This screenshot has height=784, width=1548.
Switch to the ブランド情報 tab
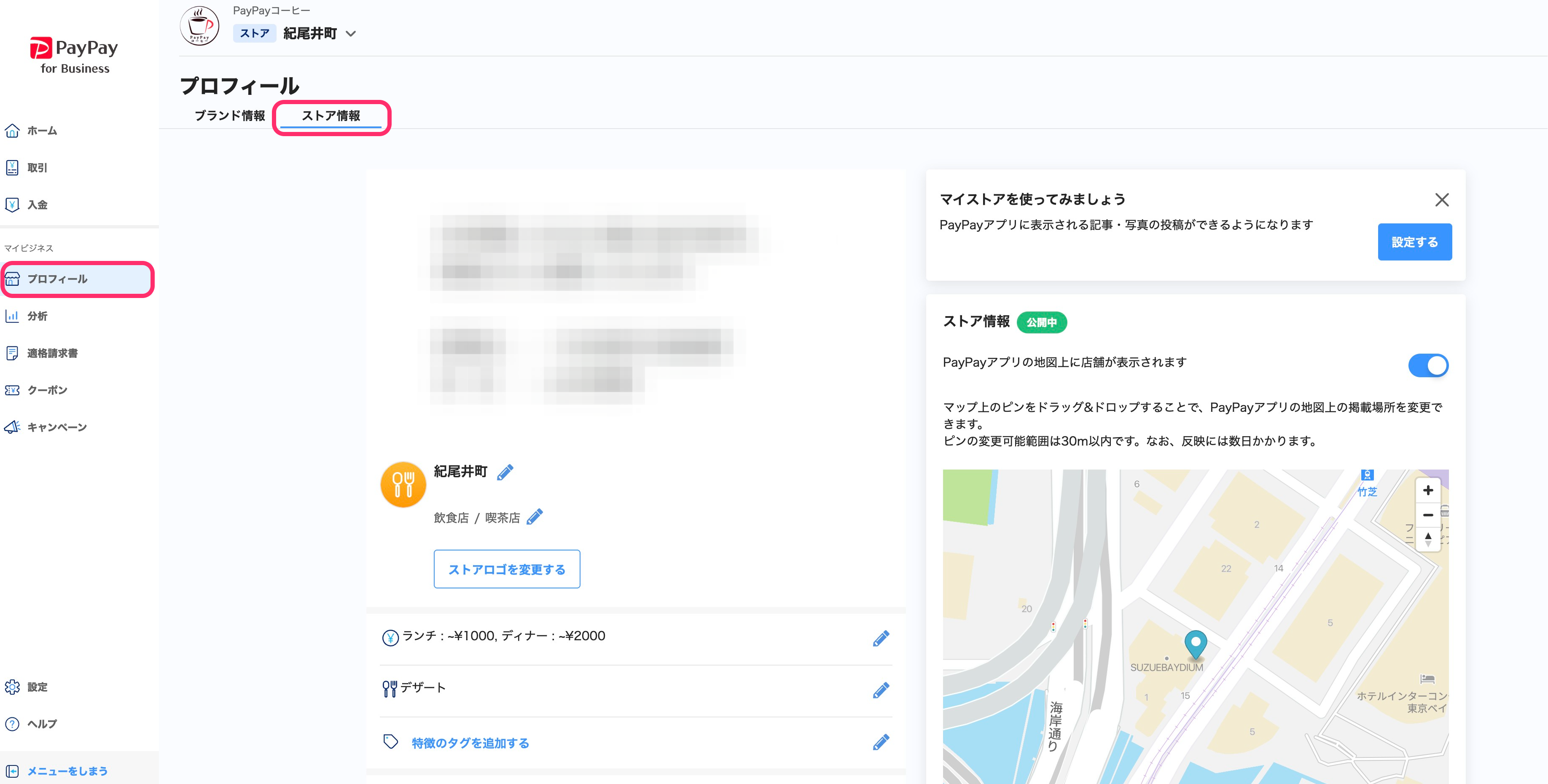tap(230, 115)
